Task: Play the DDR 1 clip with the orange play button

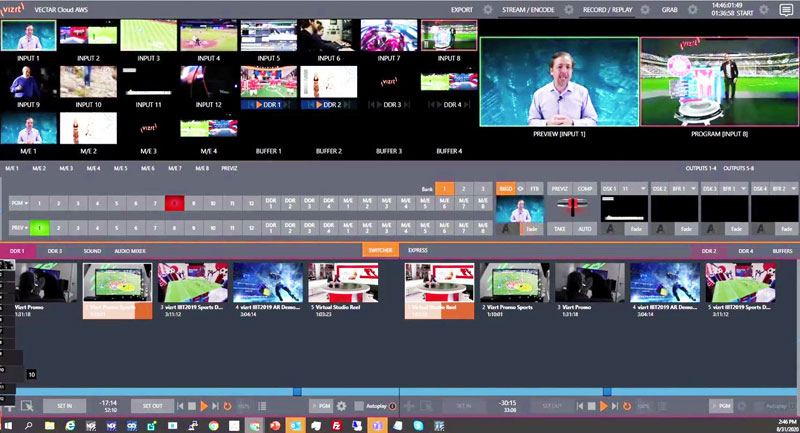Action: click(204, 406)
